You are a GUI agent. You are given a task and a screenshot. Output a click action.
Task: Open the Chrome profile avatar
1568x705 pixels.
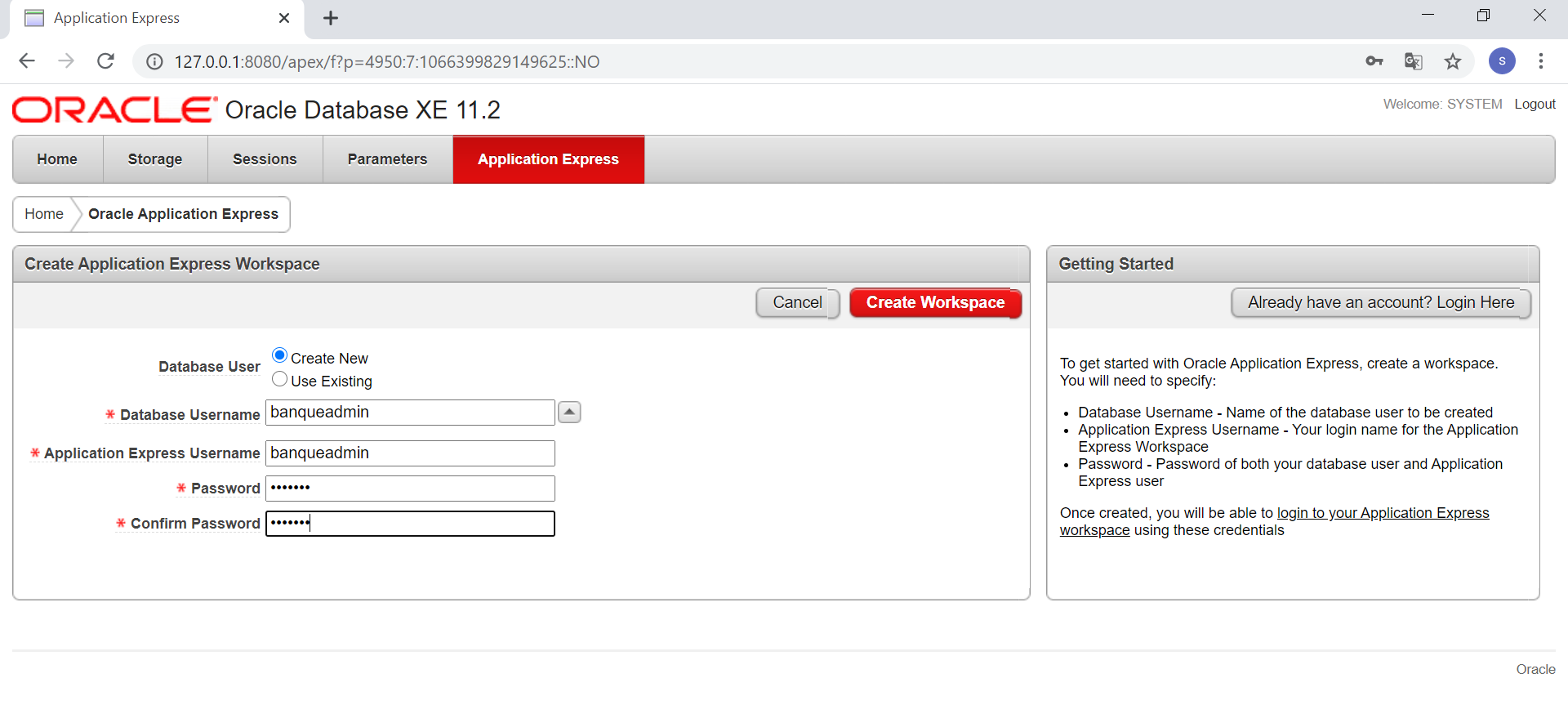point(1502,61)
